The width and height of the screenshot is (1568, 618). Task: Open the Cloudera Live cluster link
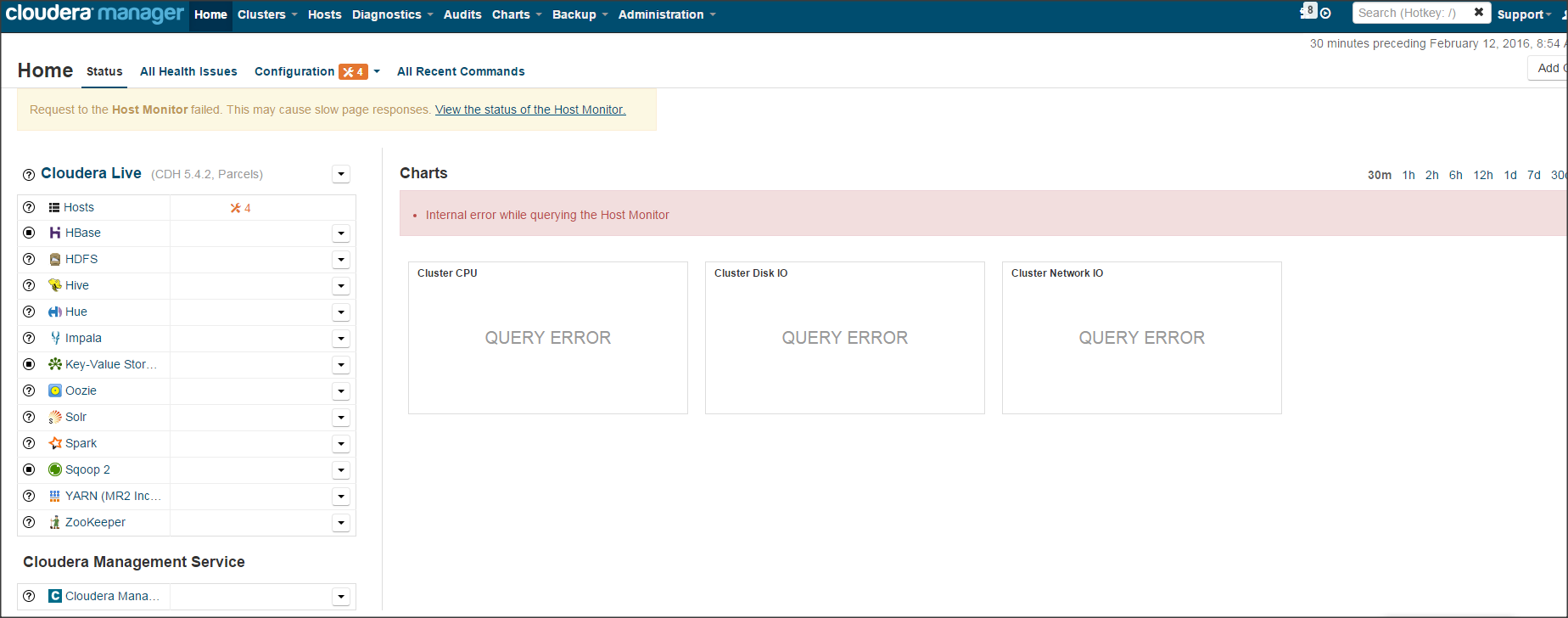coord(91,173)
